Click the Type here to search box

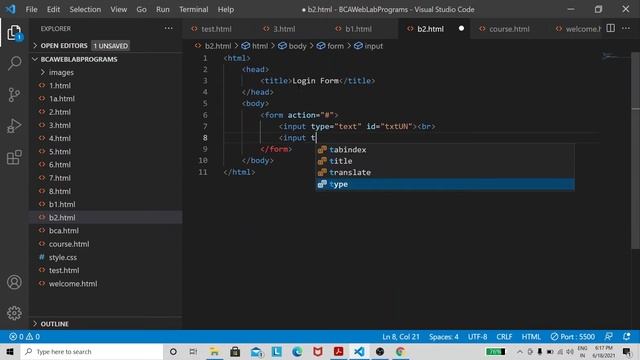(92, 351)
